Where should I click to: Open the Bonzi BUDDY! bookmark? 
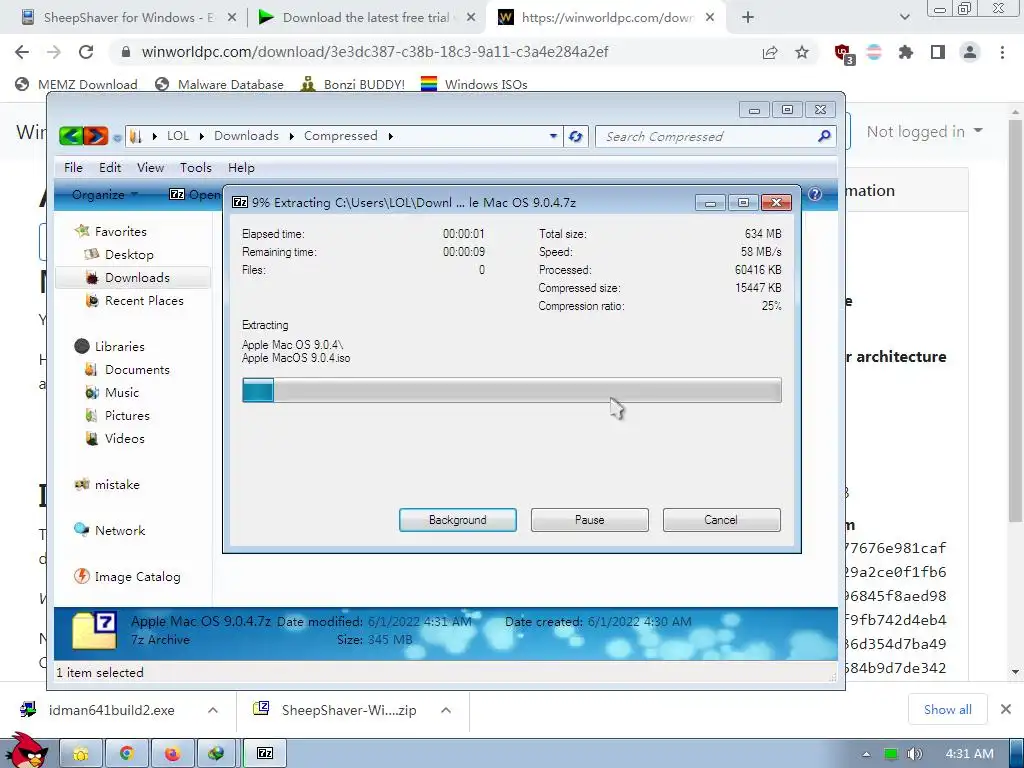coord(353,84)
